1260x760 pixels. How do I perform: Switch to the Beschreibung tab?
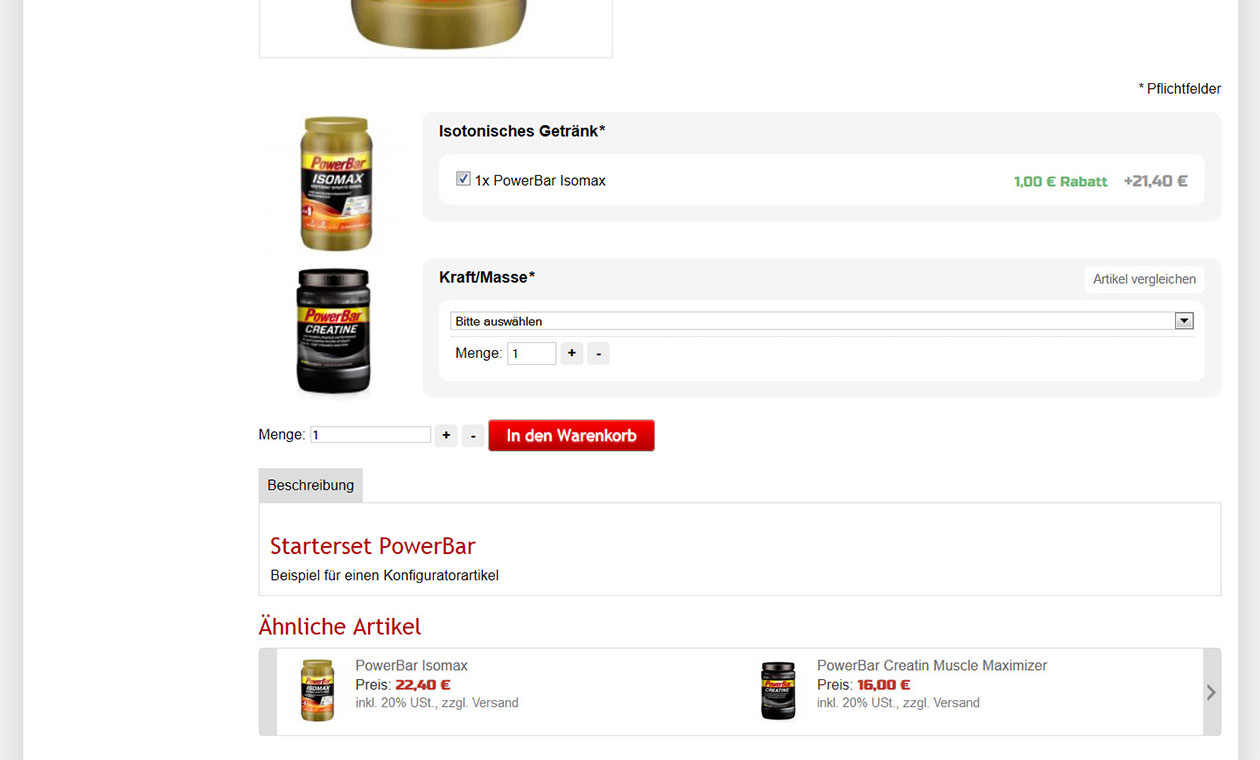[x=311, y=485]
